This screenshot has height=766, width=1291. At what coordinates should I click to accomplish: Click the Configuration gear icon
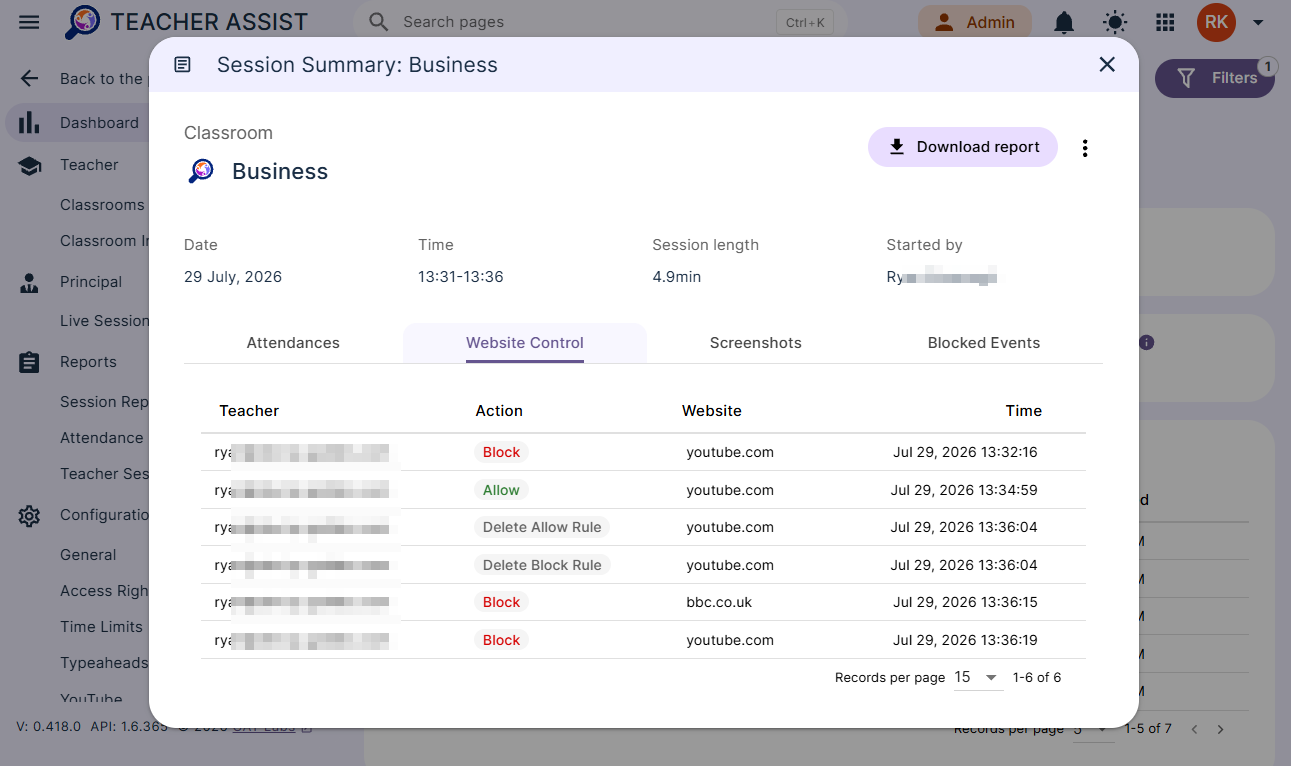point(29,516)
